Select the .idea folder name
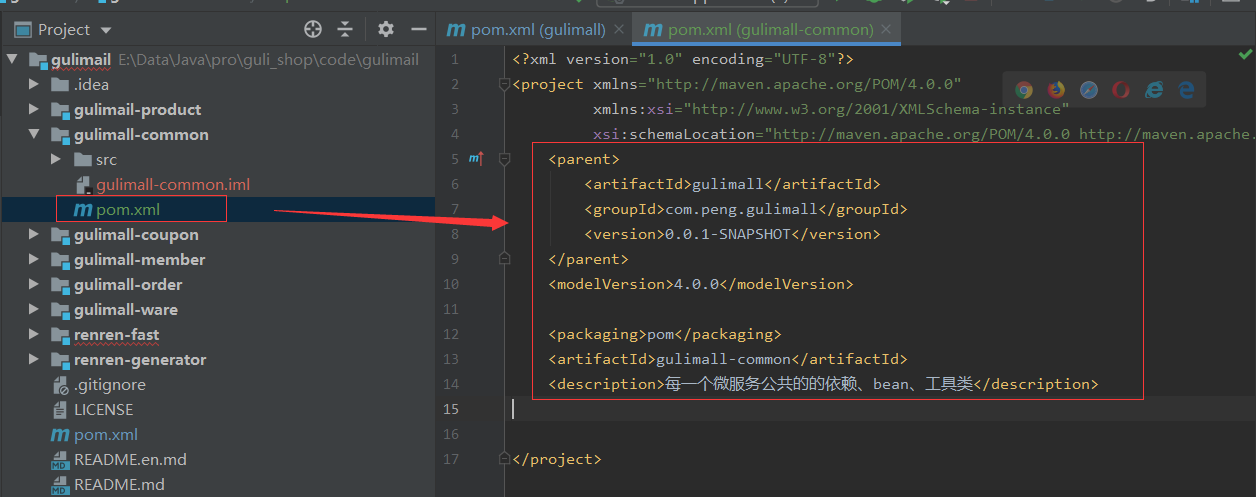1256x497 pixels. [91, 84]
